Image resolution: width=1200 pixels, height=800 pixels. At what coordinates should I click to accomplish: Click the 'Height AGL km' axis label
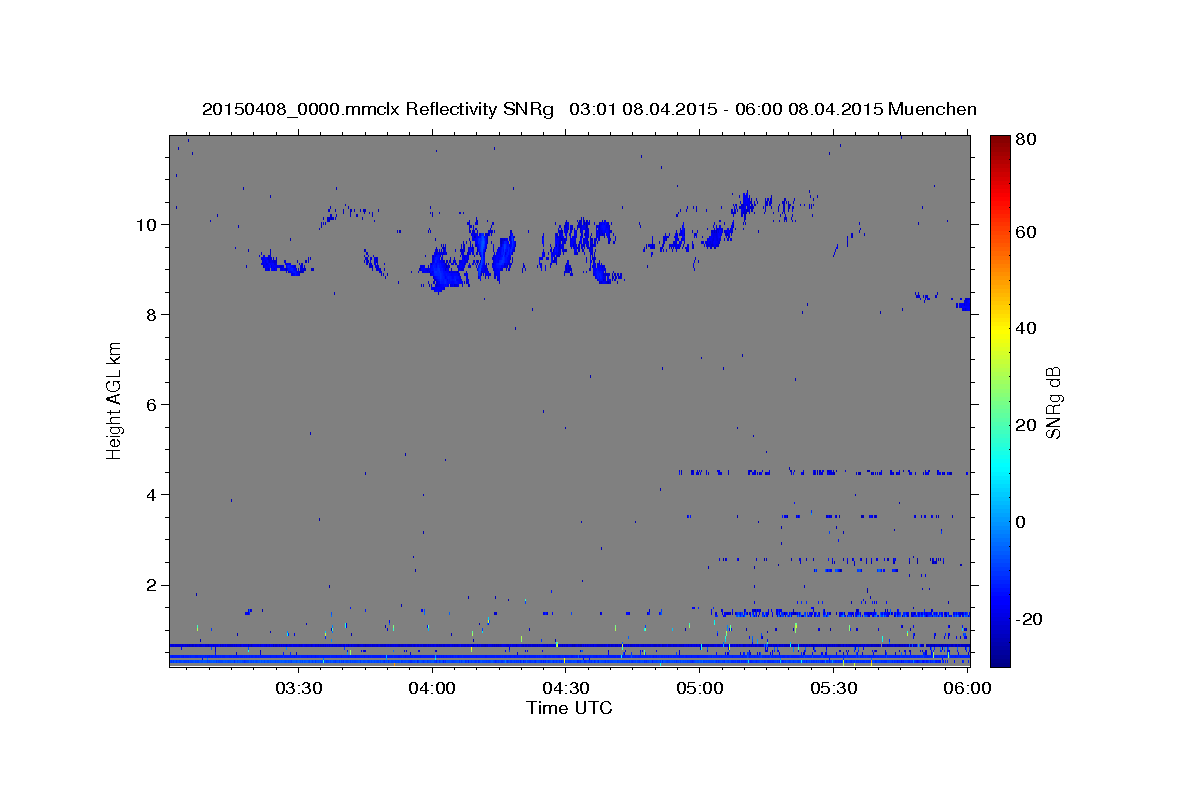coord(115,401)
